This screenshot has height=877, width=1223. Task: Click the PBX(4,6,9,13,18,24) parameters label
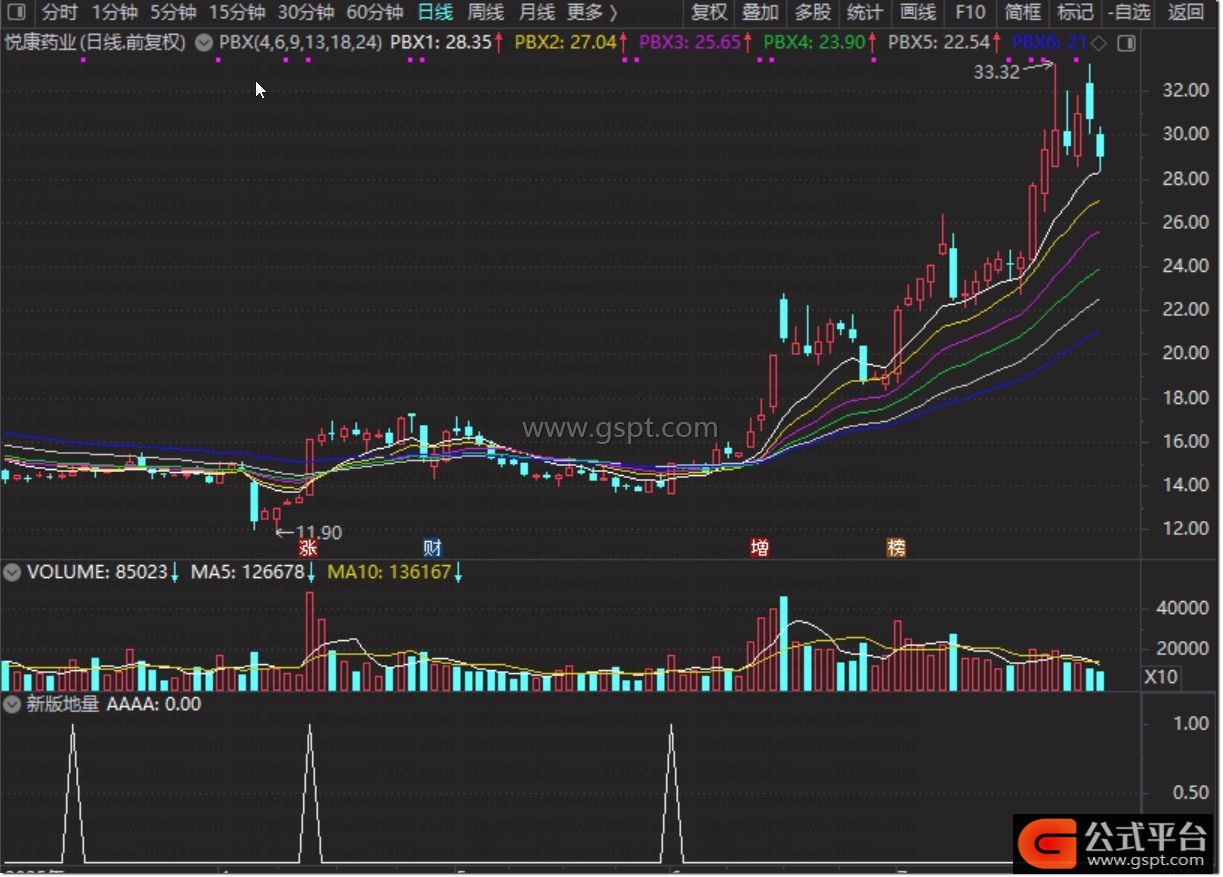(x=300, y=43)
